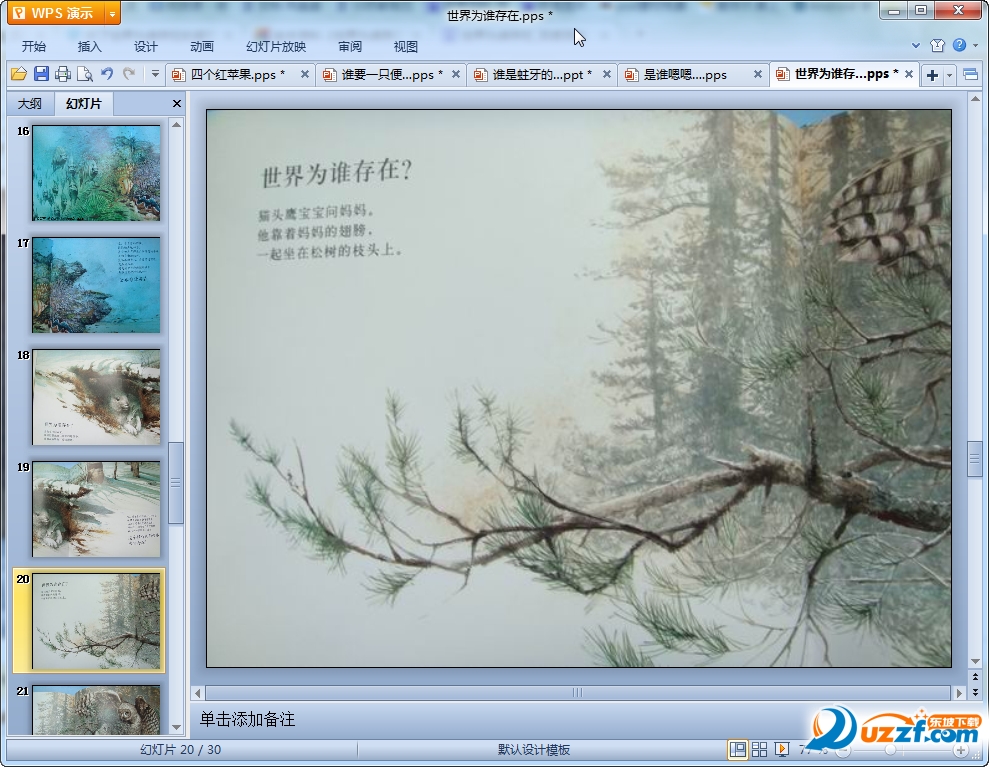Click editor vertical scroll down arrow
The width and height of the screenshot is (989, 767).
(975, 661)
